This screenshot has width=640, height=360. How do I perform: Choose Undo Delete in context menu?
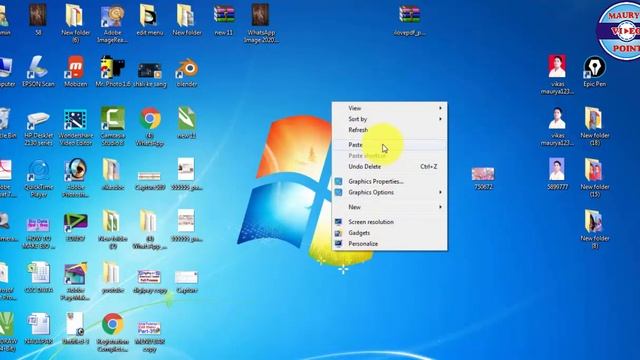pyautogui.click(x=390, y=167)
